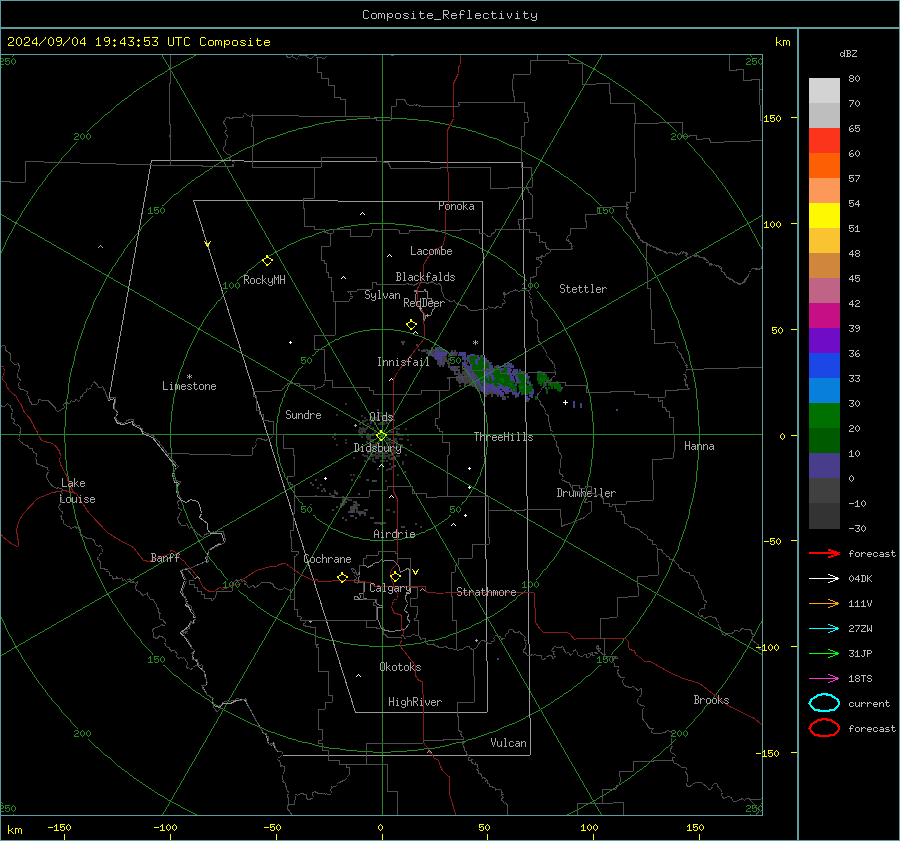
Task: Click the Strathmore label
Action: tap(486, 592)
